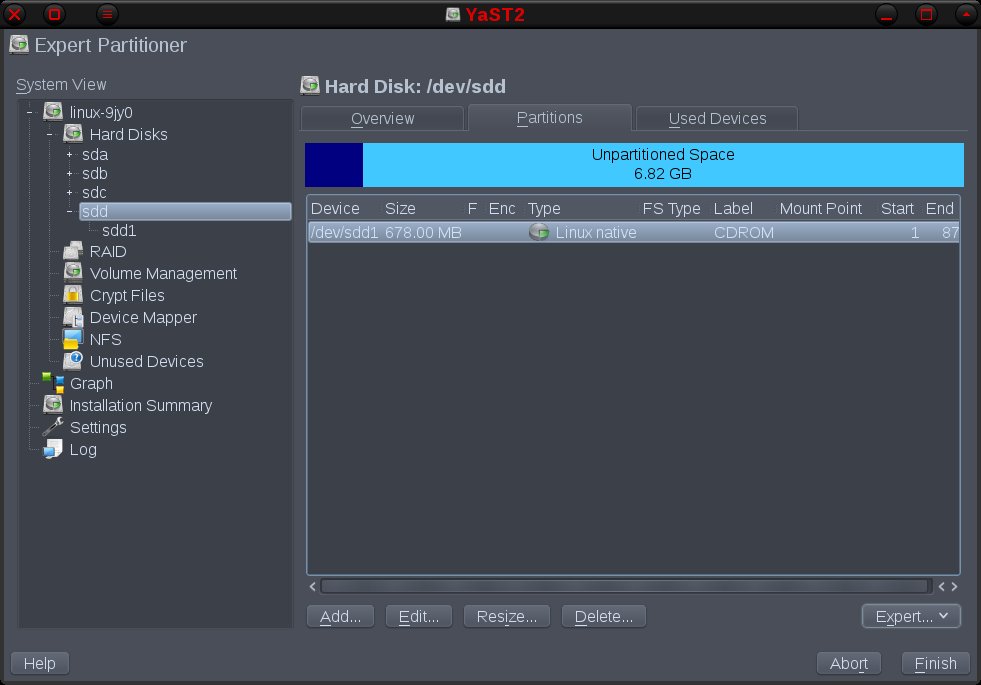Click the Finish button
Viewport: 981px width, 685px height.
(935, 663)
